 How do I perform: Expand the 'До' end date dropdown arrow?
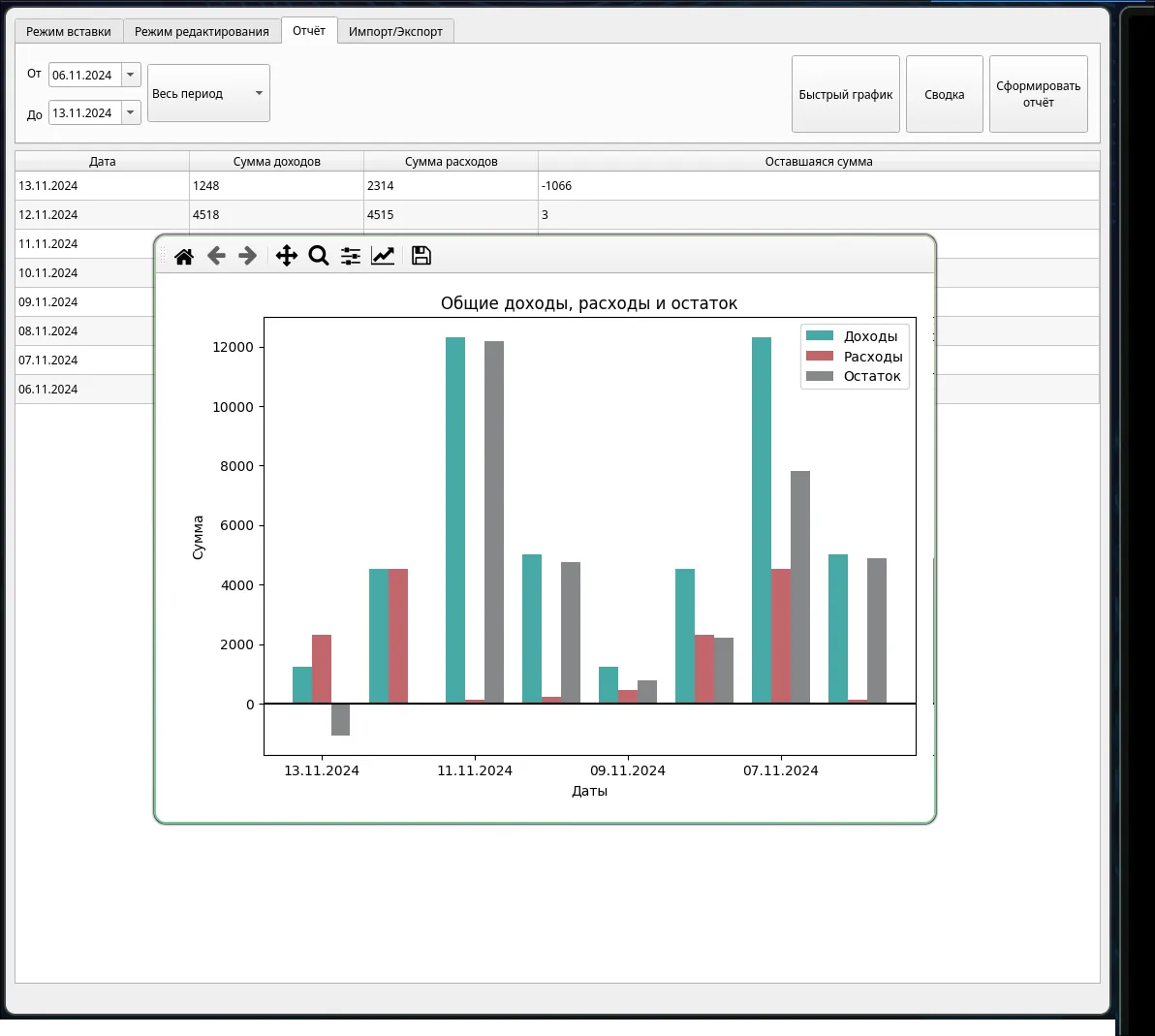(x=131, y=112)
